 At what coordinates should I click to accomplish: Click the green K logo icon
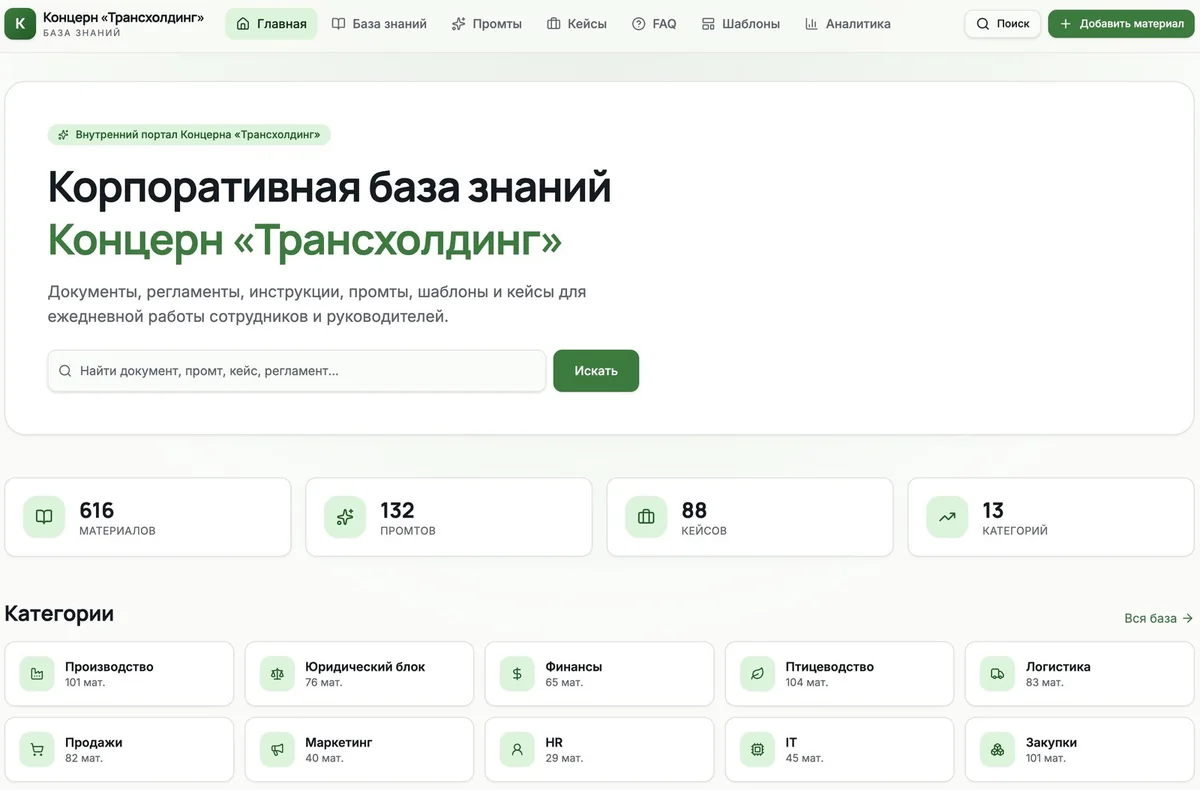(x=20, y=23)
